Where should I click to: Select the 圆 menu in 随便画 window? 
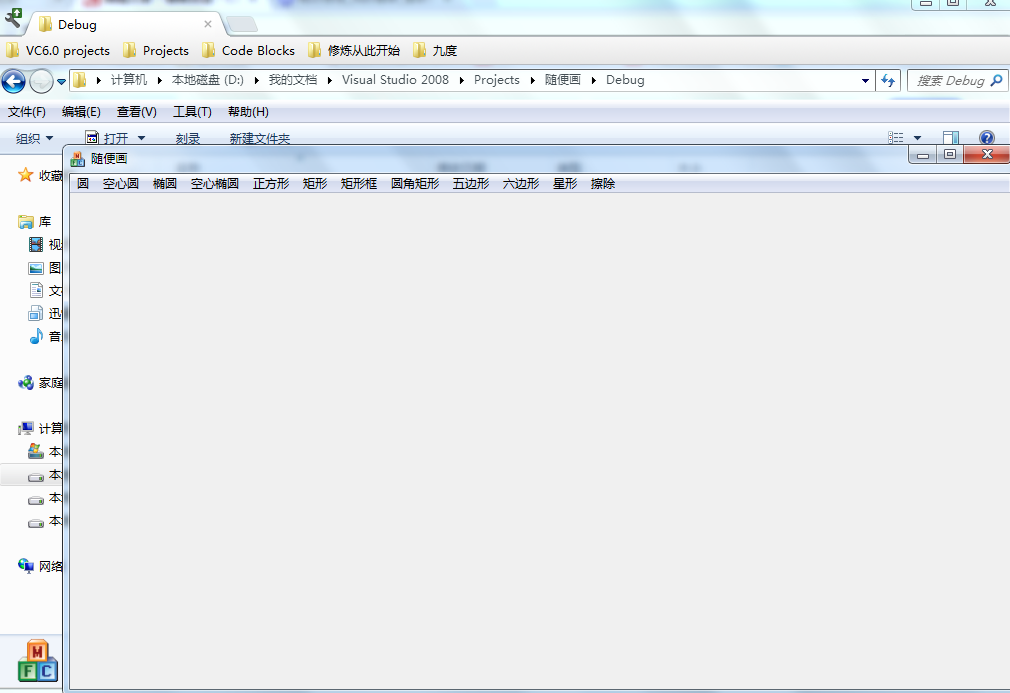82,184
